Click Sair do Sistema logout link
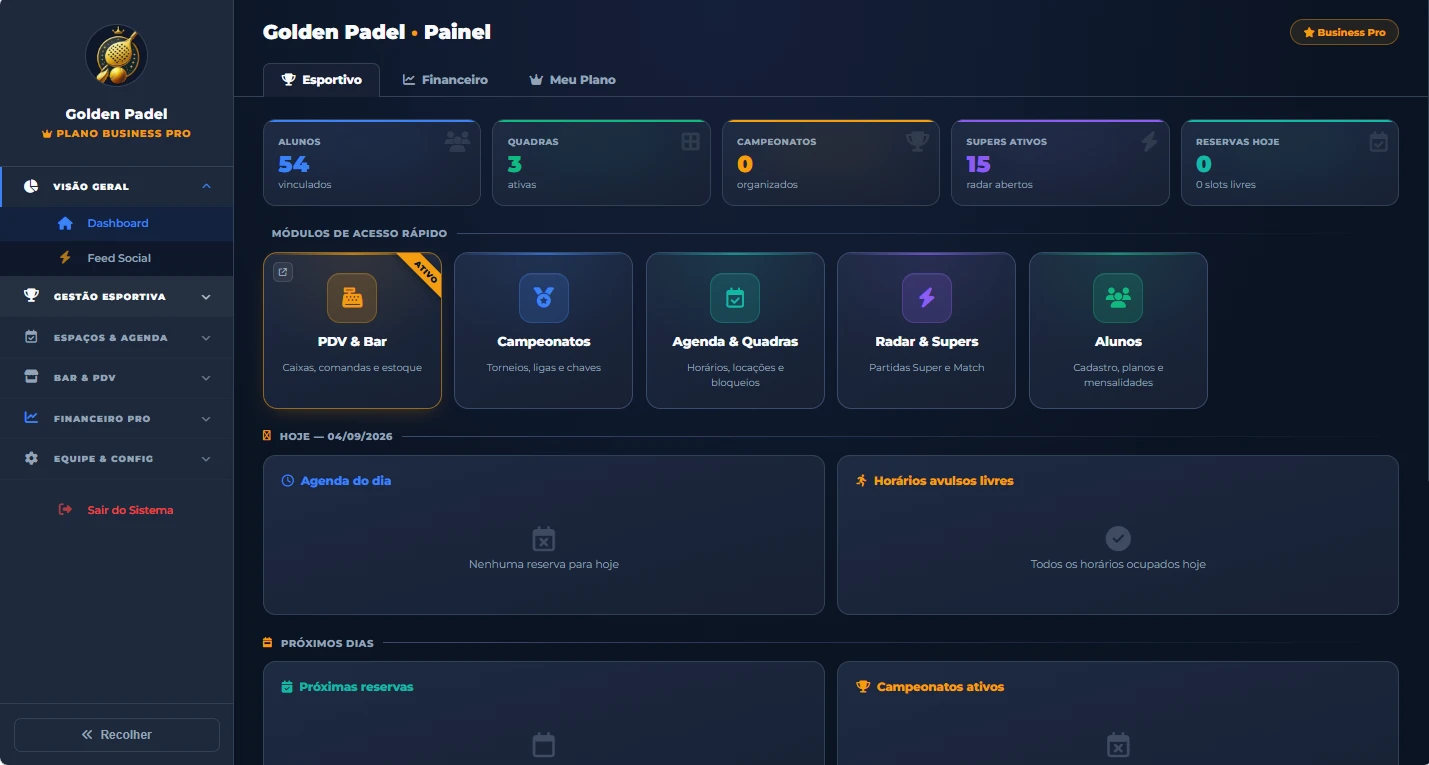This screenshot has width=1429, height=765. (116, 510)
